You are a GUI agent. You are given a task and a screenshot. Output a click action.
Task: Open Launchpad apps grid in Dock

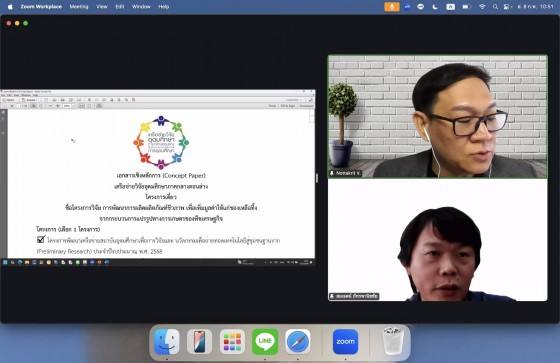point(232,342)
